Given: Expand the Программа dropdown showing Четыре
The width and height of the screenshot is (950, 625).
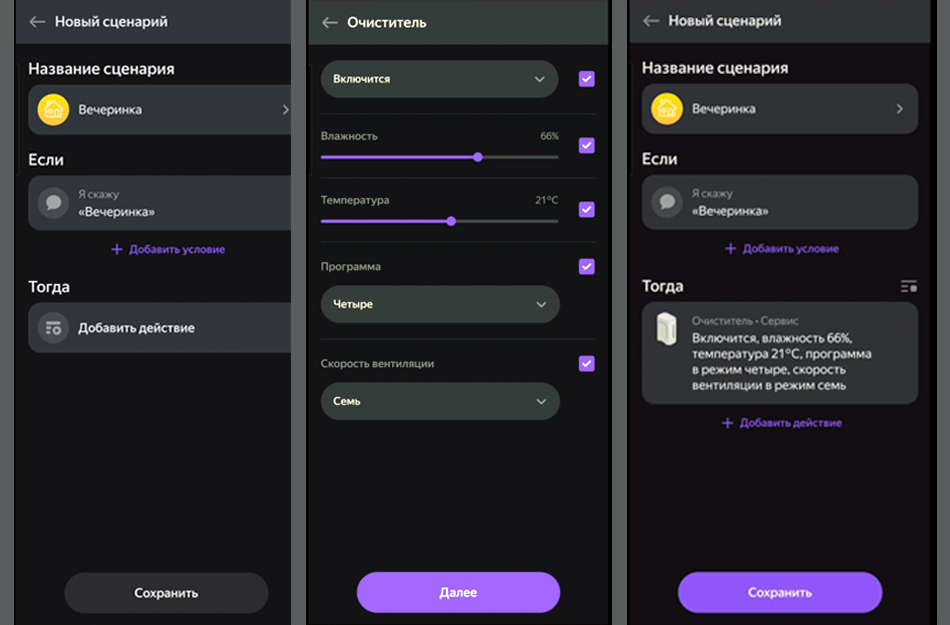Looking at the screenshot, I should pyautogui.click(x=439, y=304).
